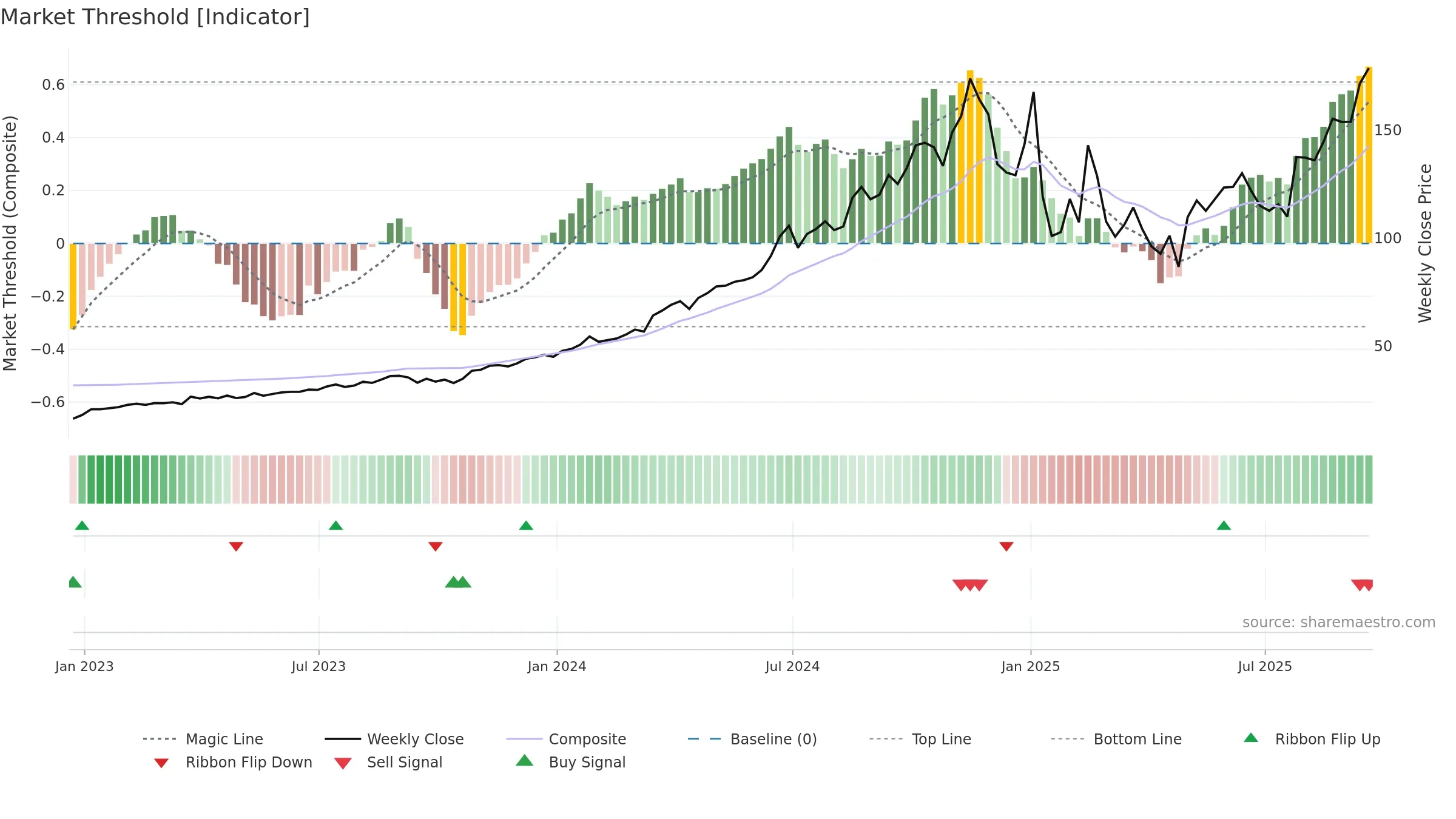Click the Buy Signal triangle at chart start
This screenshot has height=819, width=1456.
(x=74, y=582)
